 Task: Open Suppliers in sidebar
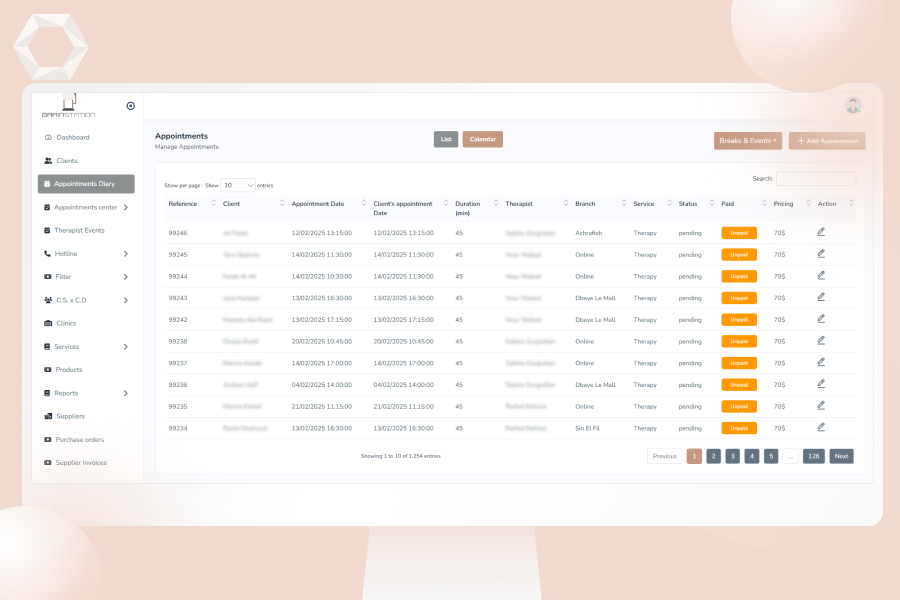pos(71,416)
